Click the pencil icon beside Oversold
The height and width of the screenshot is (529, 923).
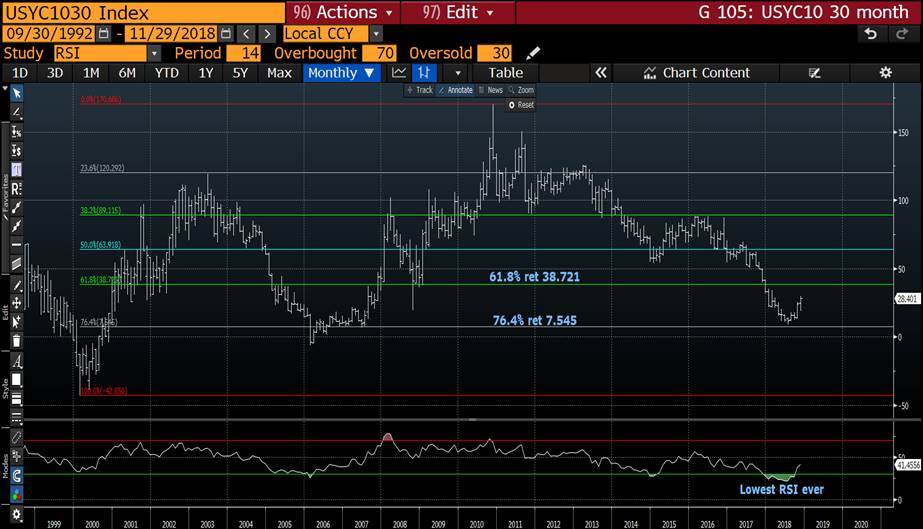(533, 54)
